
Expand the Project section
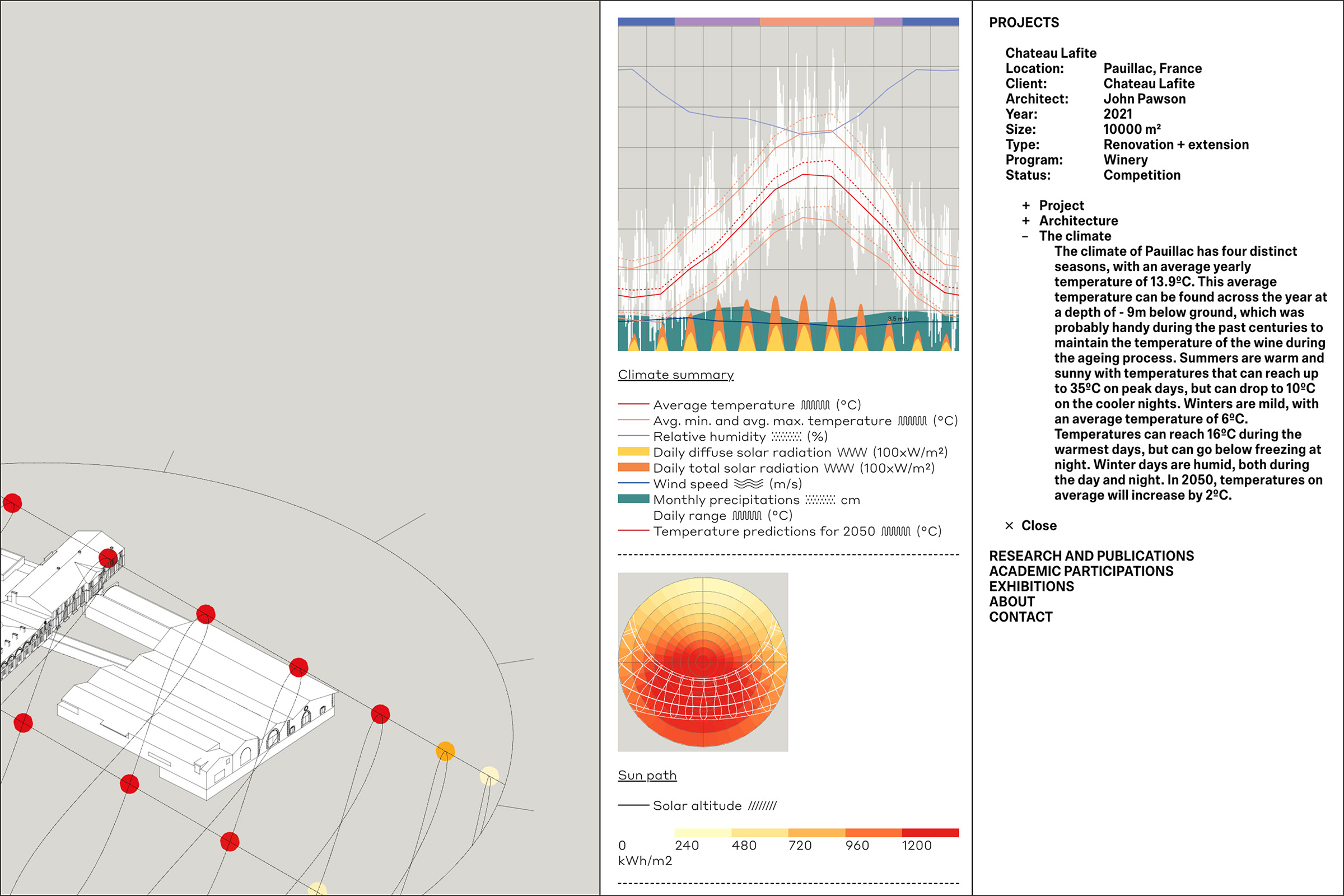tap(1053, 205)
